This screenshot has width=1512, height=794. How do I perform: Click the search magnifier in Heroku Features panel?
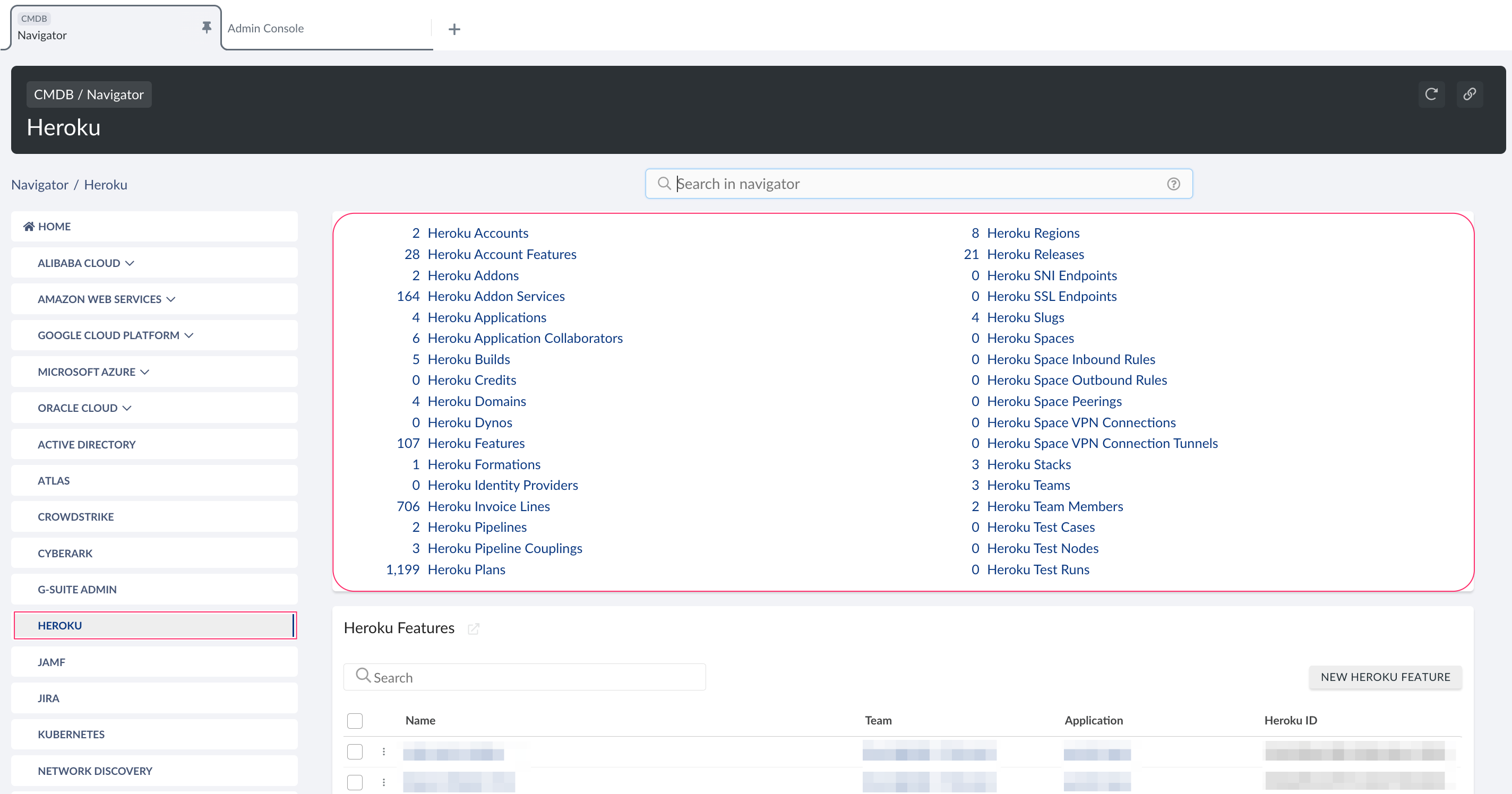(x=363, y=676)
